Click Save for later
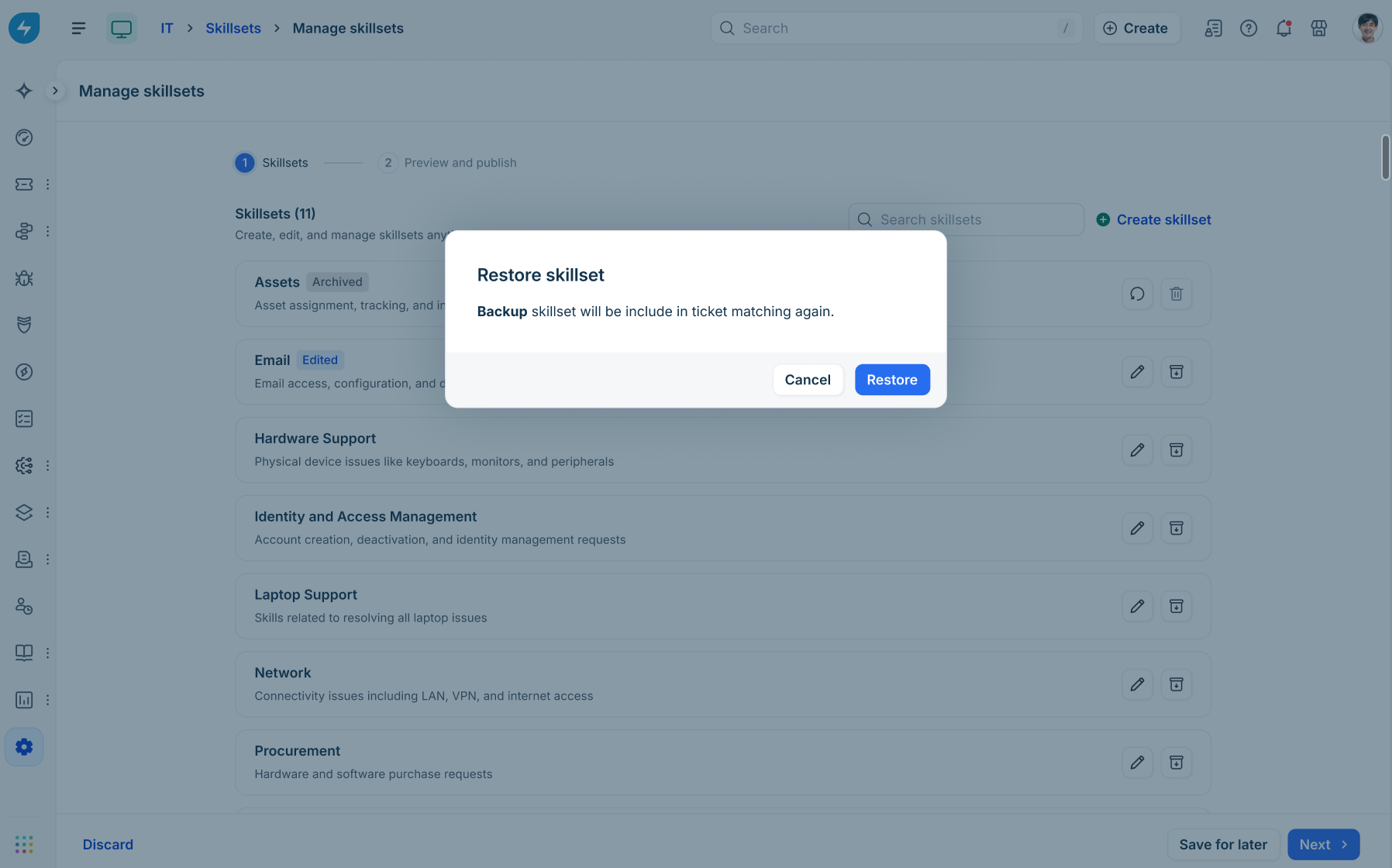Screen dimensions: 1392x868 [1223, 845]
